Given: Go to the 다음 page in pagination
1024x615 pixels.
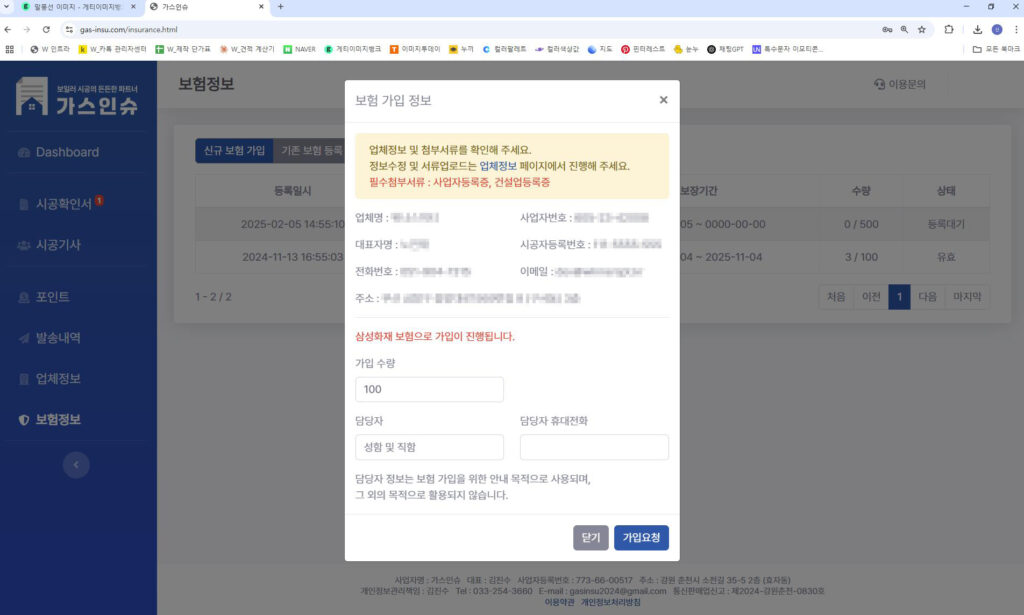Looking at the screenshot, I should pyautogui.click(x=927, y=297).
